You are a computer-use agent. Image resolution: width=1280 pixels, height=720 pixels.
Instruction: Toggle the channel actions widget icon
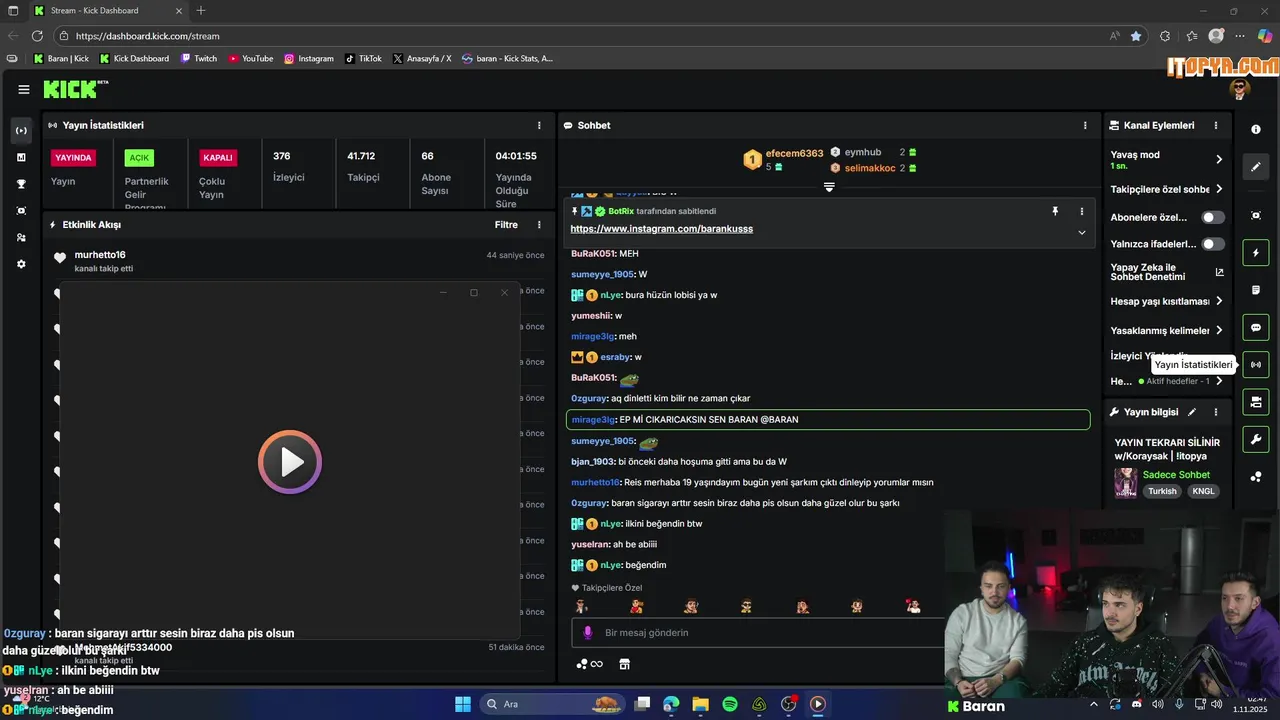pos(1256,402)
